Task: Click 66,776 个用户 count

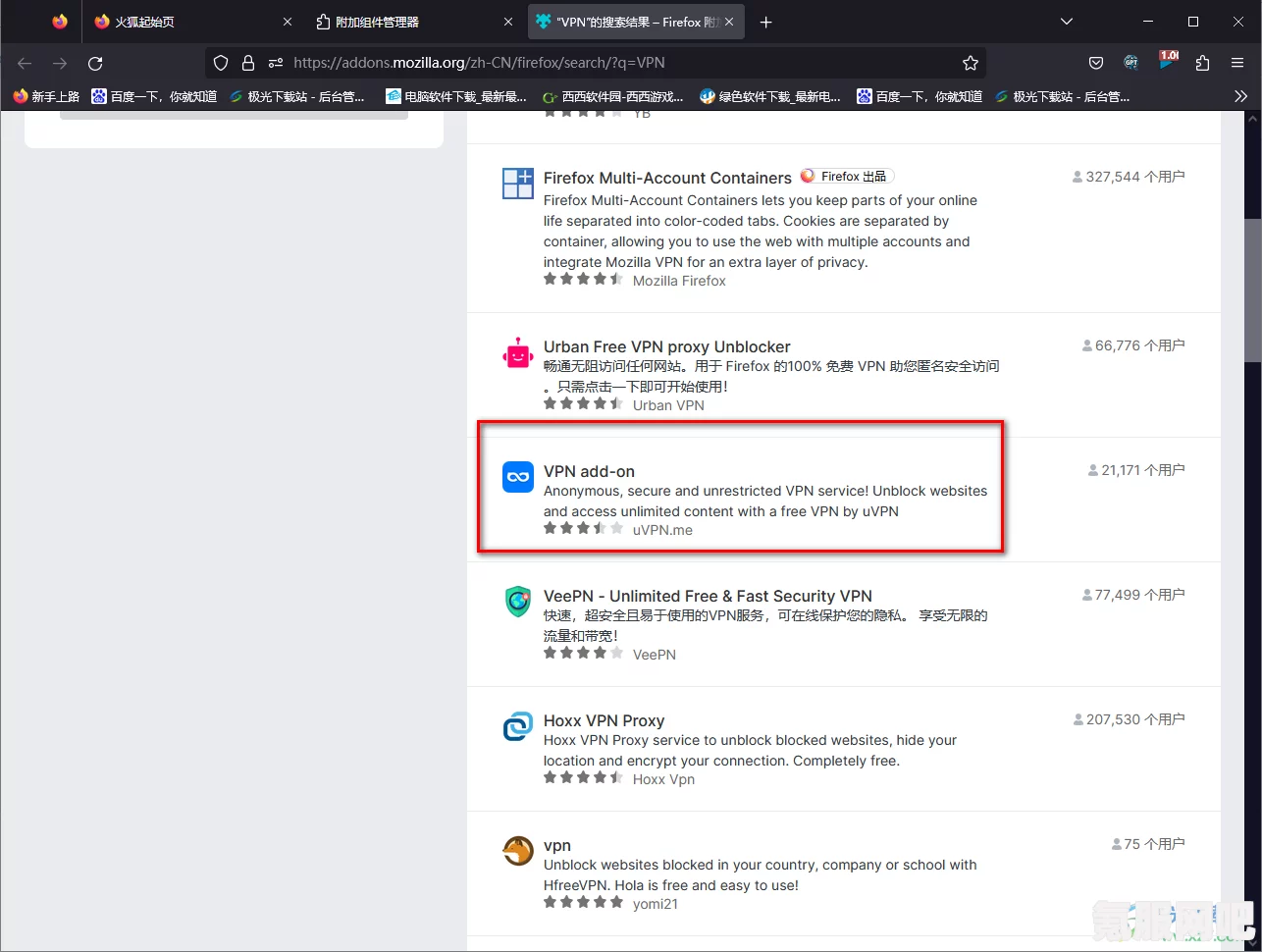Action: click(1133, 345)
